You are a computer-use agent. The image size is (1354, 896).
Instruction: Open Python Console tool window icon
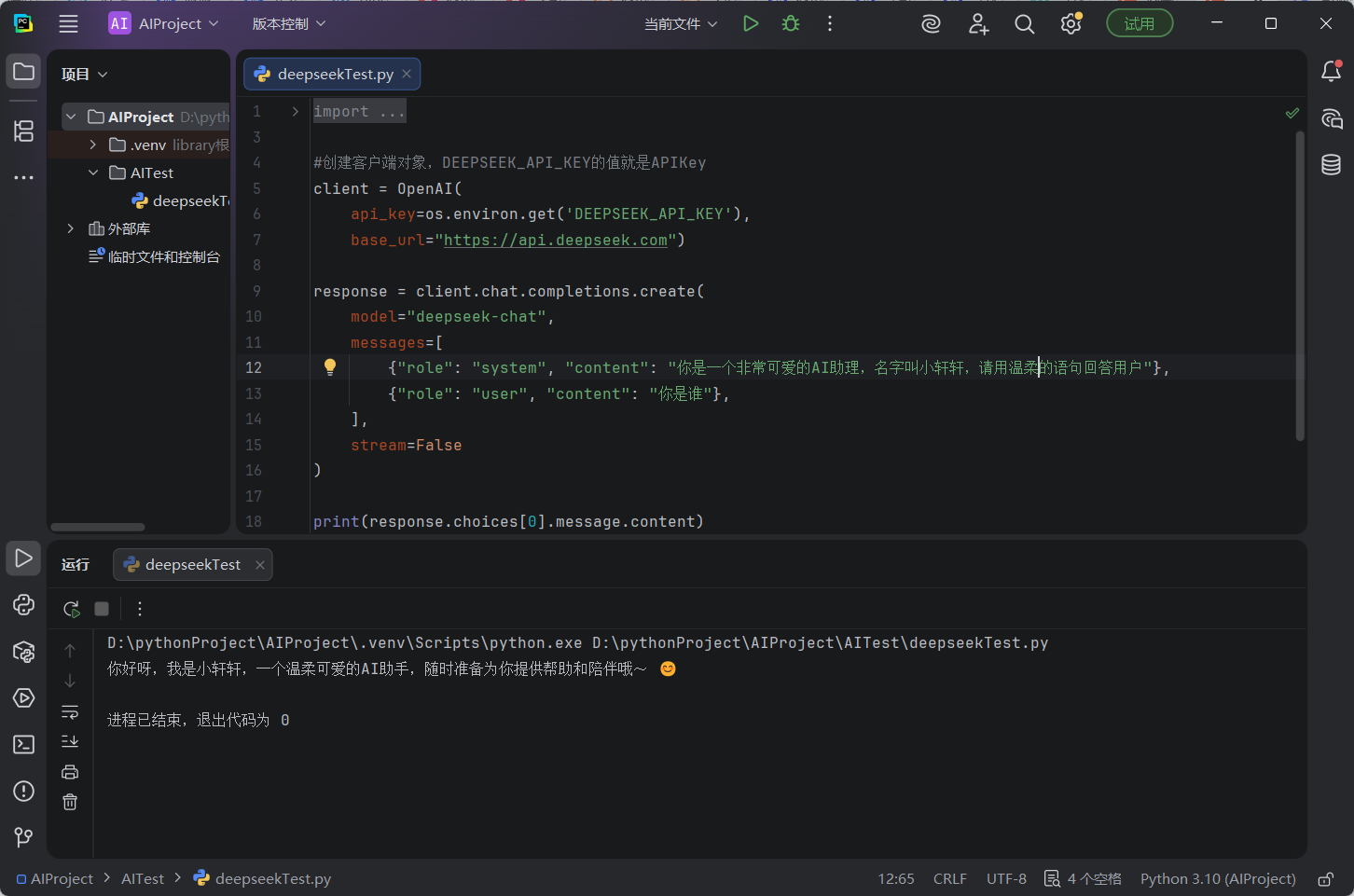24,605
